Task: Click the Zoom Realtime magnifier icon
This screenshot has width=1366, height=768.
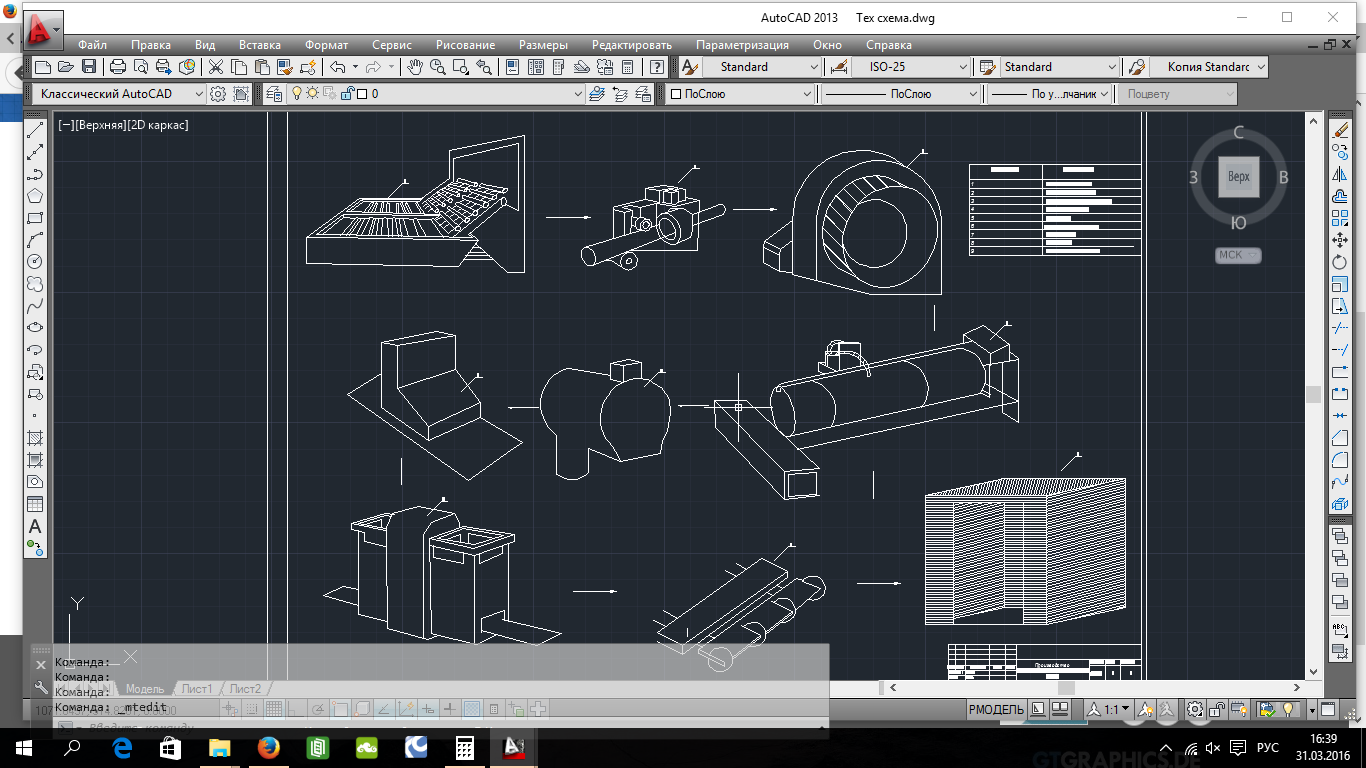Action: 437,67
